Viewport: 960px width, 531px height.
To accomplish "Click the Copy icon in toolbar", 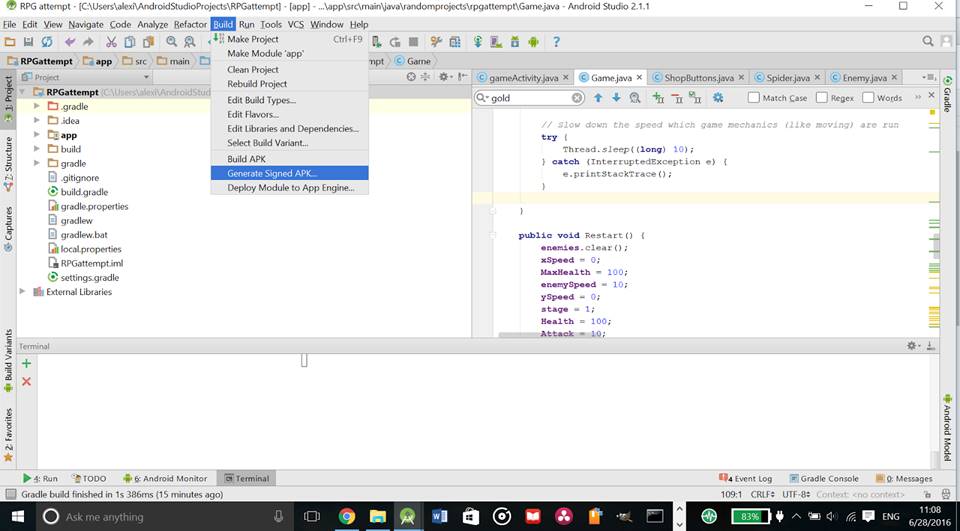I will pyautogui.click(x=130, y=42).
